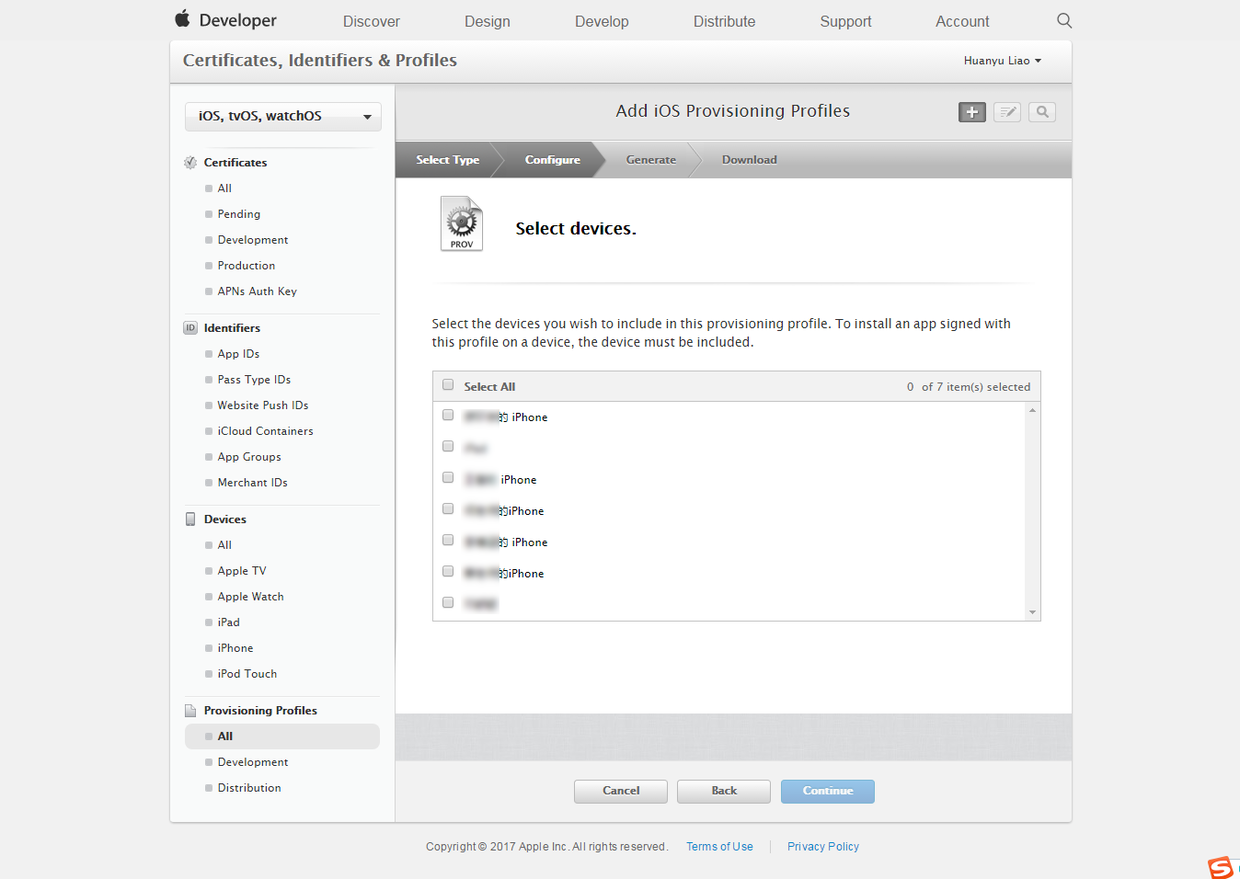Go to Select Type step
1240x879 pixels.
click(x=447, y=160)
